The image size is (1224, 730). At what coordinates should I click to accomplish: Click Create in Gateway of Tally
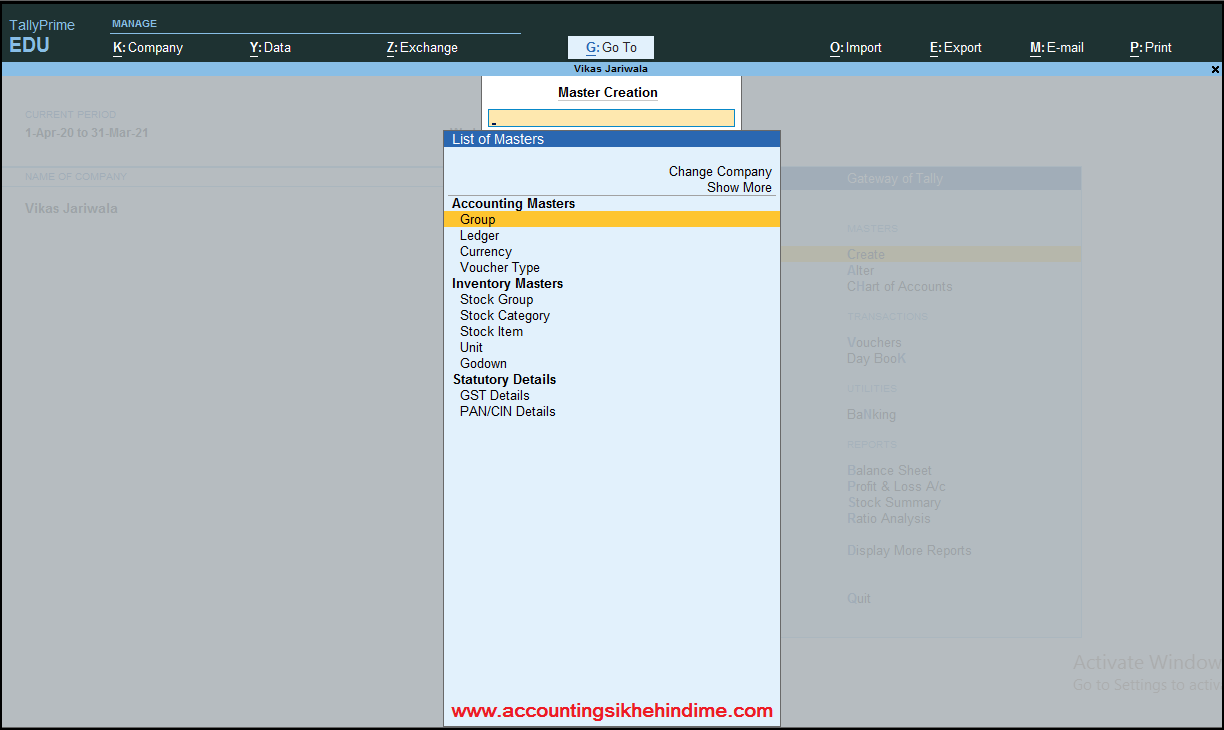point(866,254)
